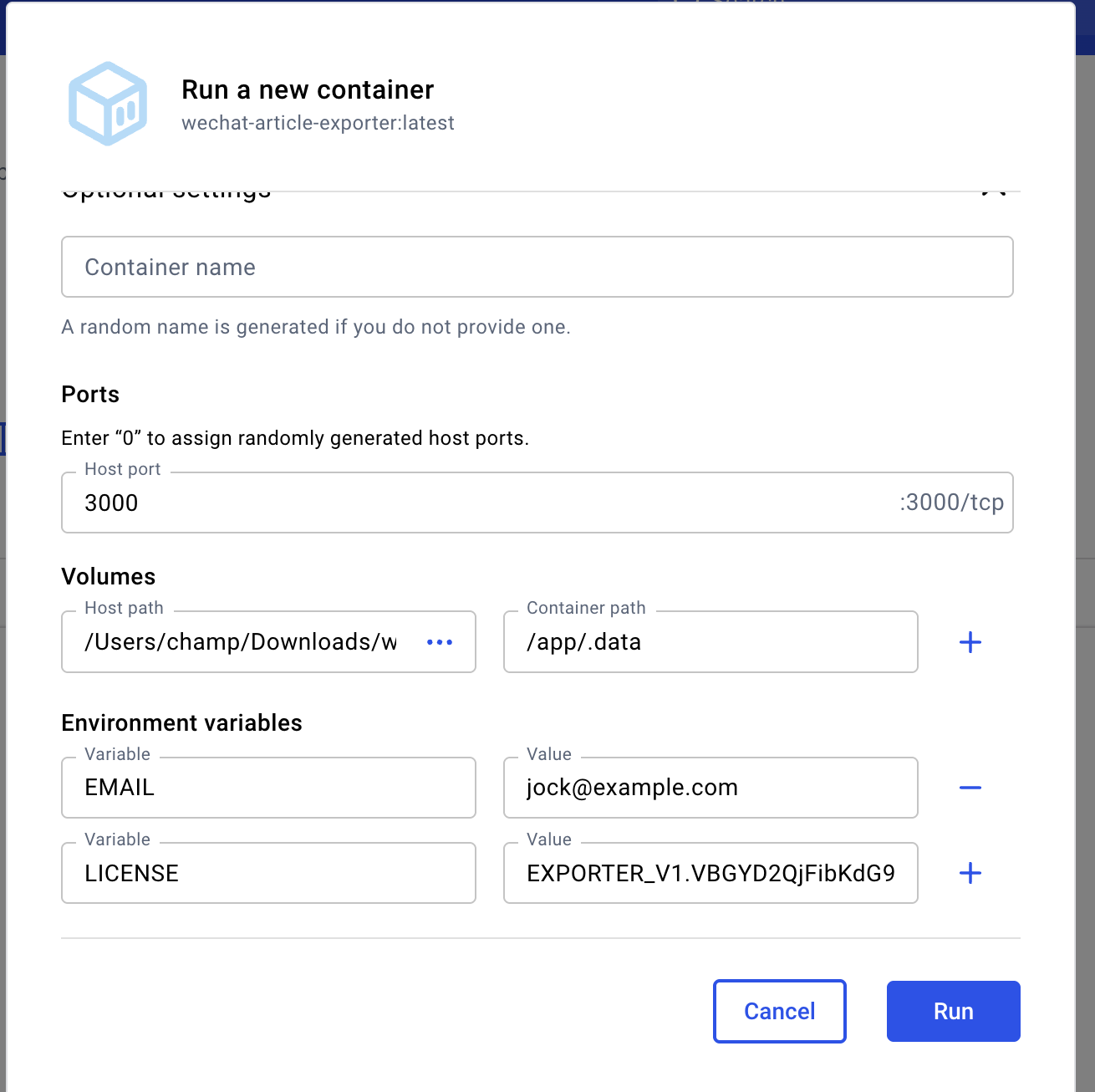1095x1092 pixels.
Task: Click the container cube icon in header
Action: 108,104
